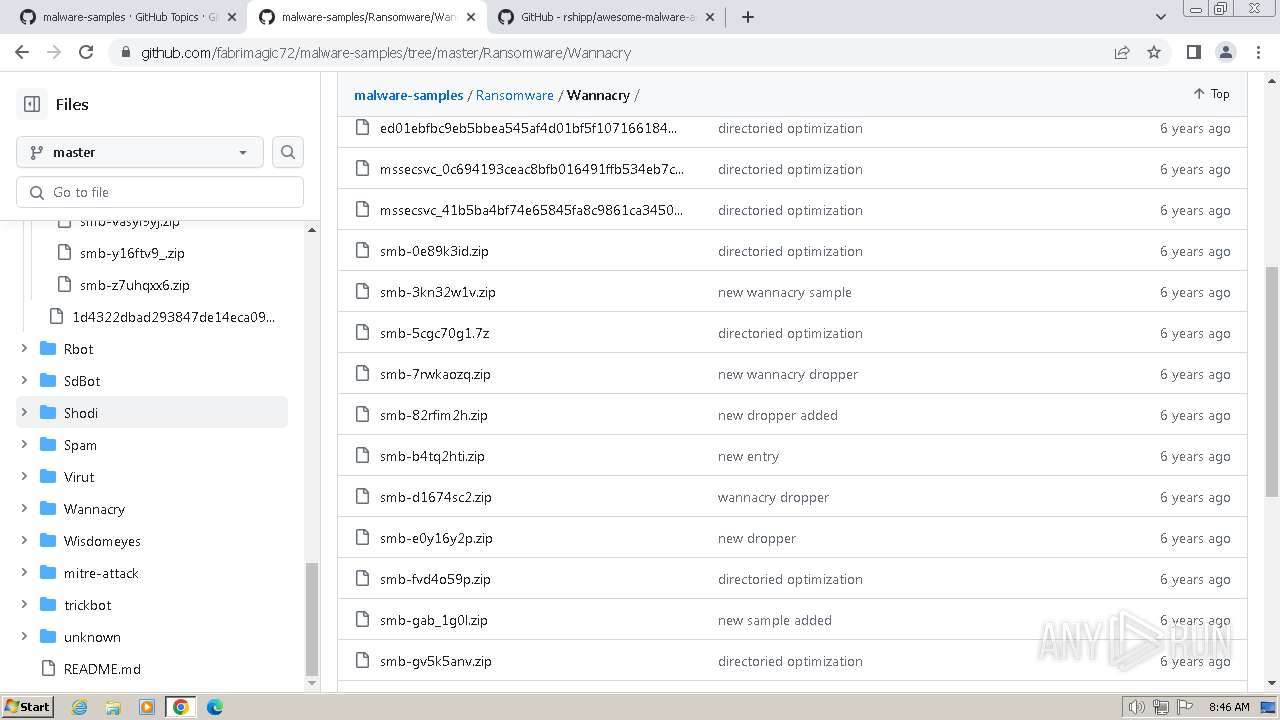Expand the Wisdomeyes folder chevron
The height and width of the screenshot is (720, 1280).
point(24,541)
